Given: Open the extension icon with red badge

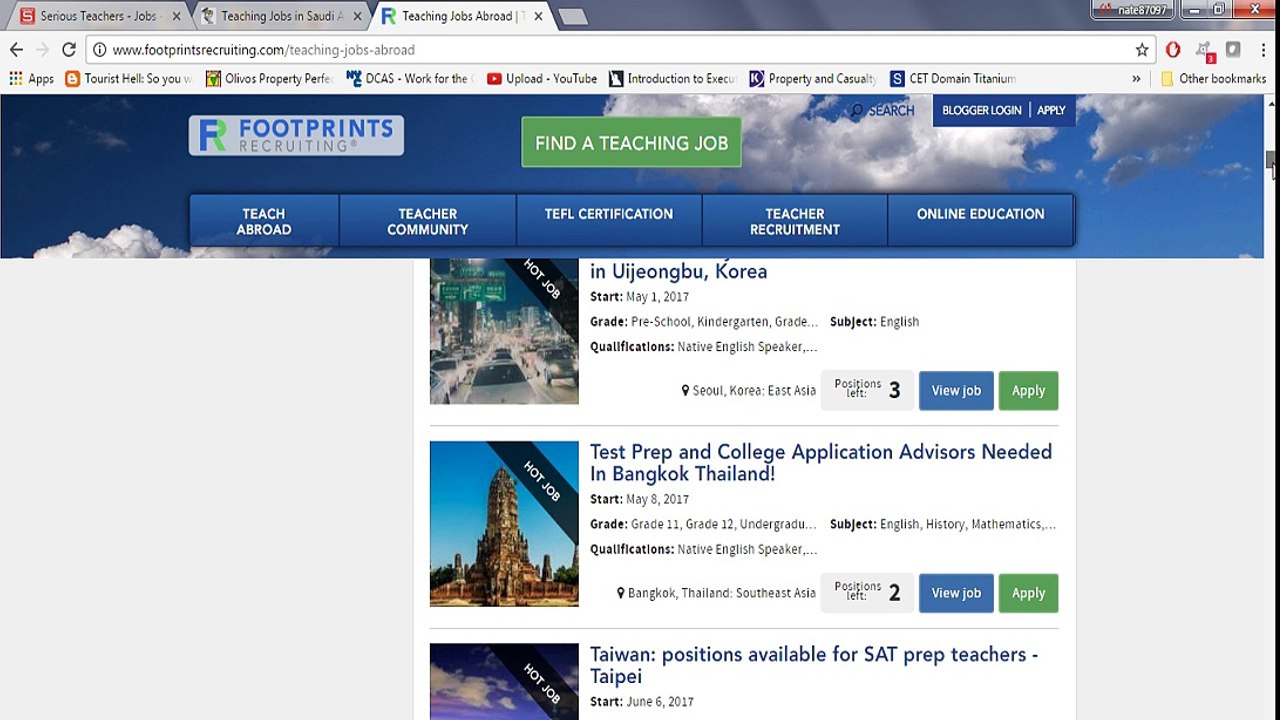Looking at the screenshot, I should pos(1204,51).
